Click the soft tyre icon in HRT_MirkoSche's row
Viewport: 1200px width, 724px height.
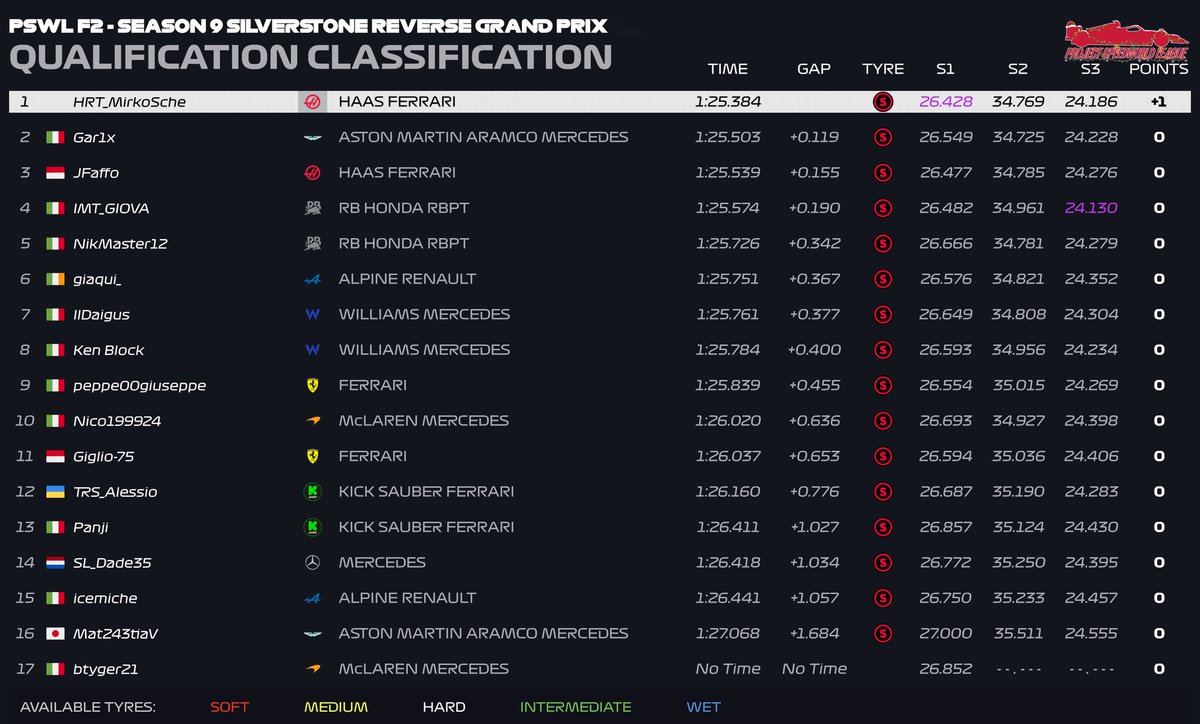882,102
